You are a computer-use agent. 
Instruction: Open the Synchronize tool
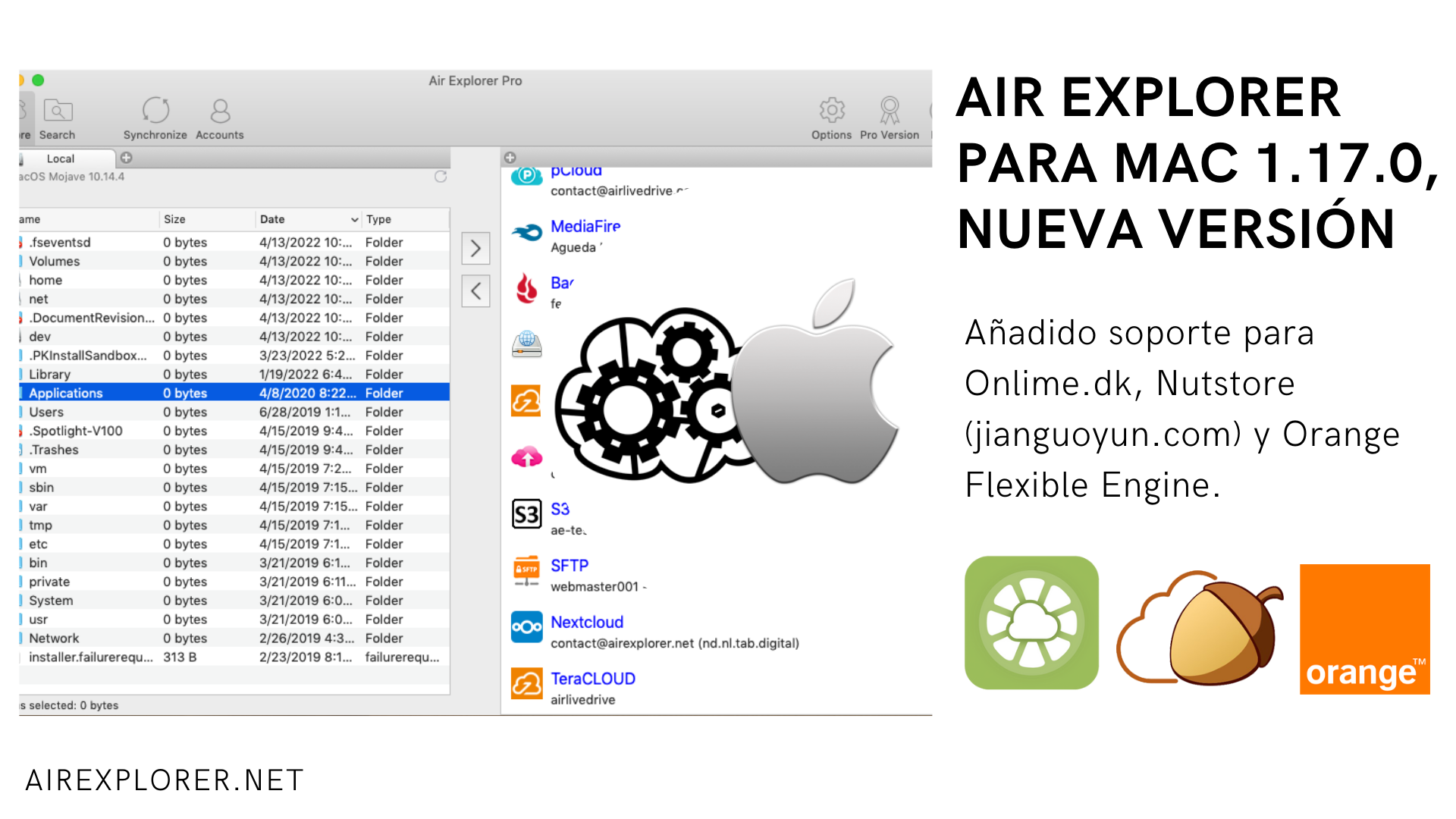(x=155, y=115)
